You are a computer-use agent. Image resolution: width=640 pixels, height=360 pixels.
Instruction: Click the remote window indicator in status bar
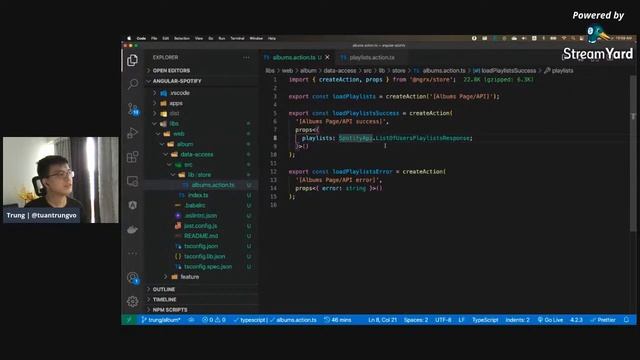(129, 320)
